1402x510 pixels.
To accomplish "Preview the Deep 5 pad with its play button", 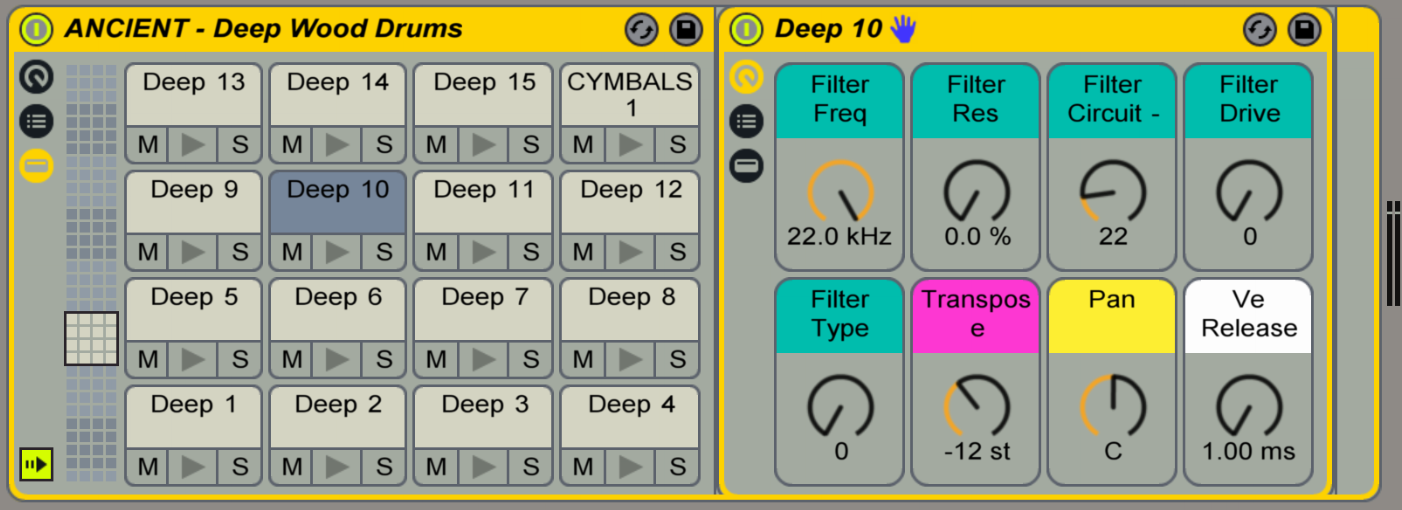I will point(194,359).
